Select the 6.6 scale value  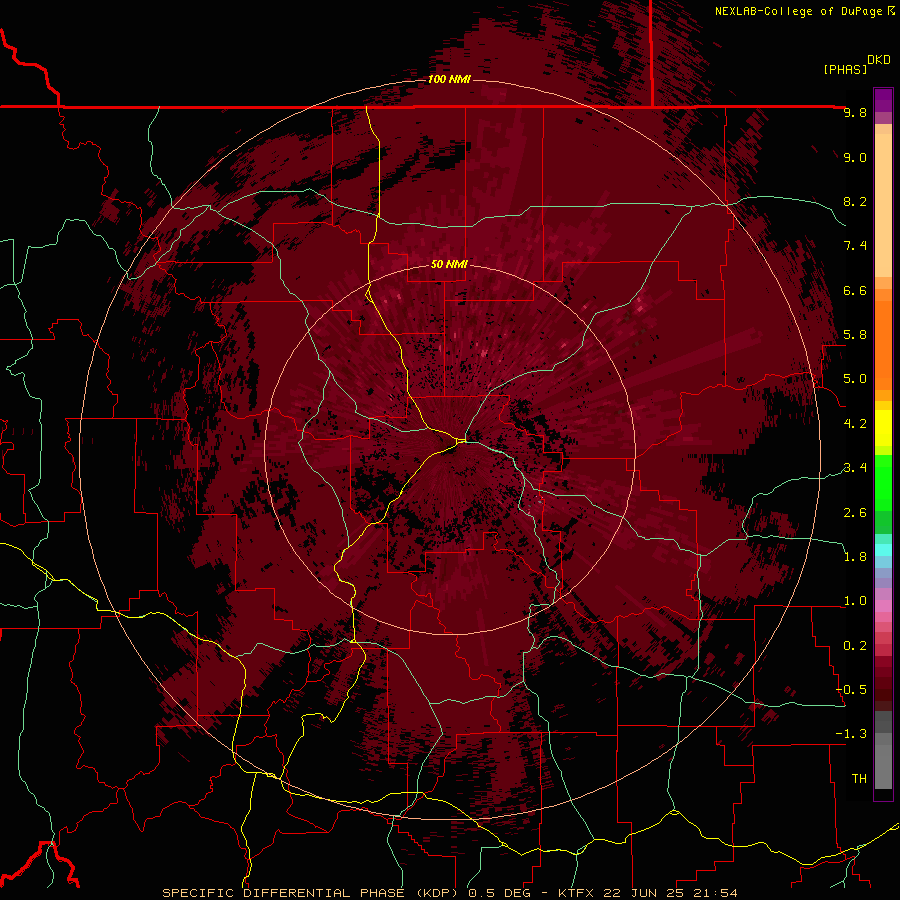coord(855,290)
